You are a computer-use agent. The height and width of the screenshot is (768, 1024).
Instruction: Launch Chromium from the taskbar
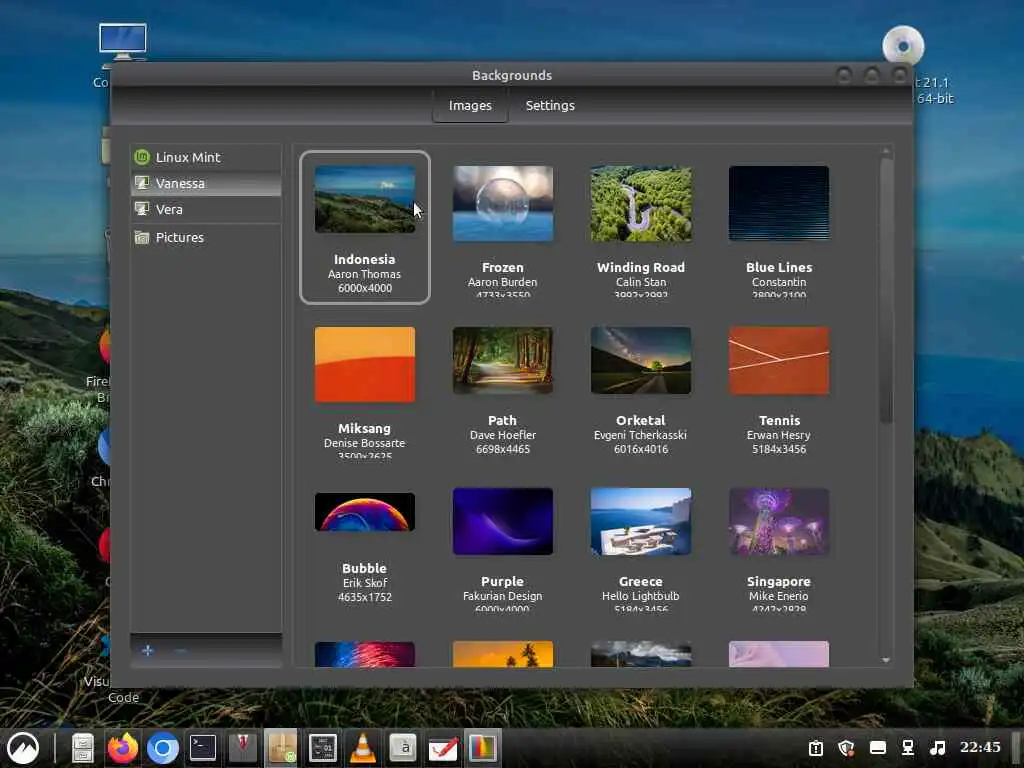[x=163, y=748]
